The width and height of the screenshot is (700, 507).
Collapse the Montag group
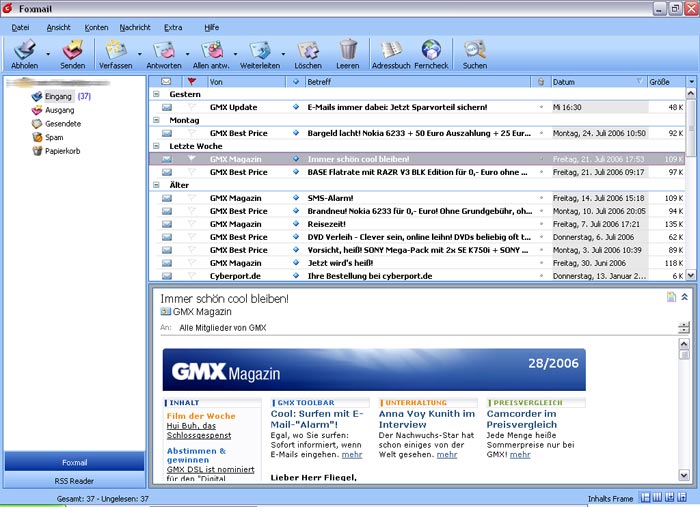point(156,120)
